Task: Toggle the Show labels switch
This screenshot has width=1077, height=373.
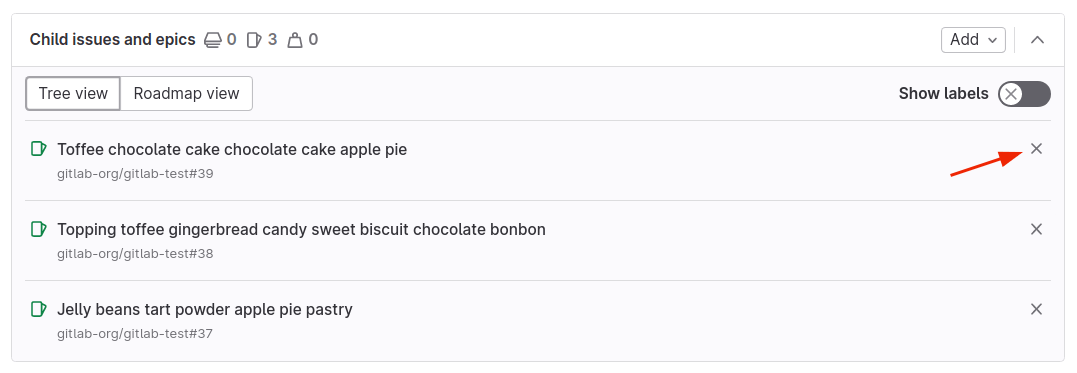Action: coord(1024,94)
